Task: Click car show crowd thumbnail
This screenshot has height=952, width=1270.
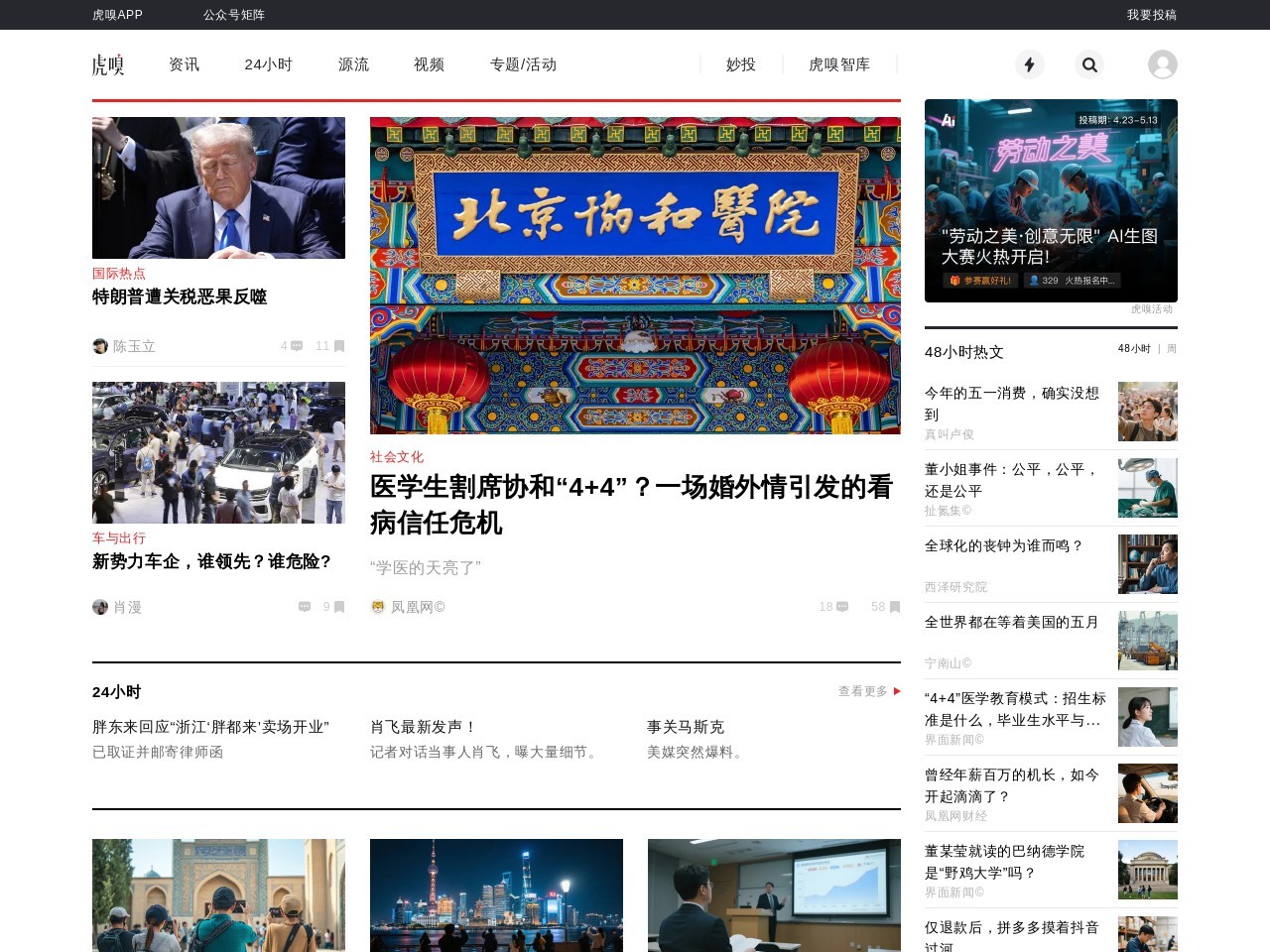Action: (218, 452)
